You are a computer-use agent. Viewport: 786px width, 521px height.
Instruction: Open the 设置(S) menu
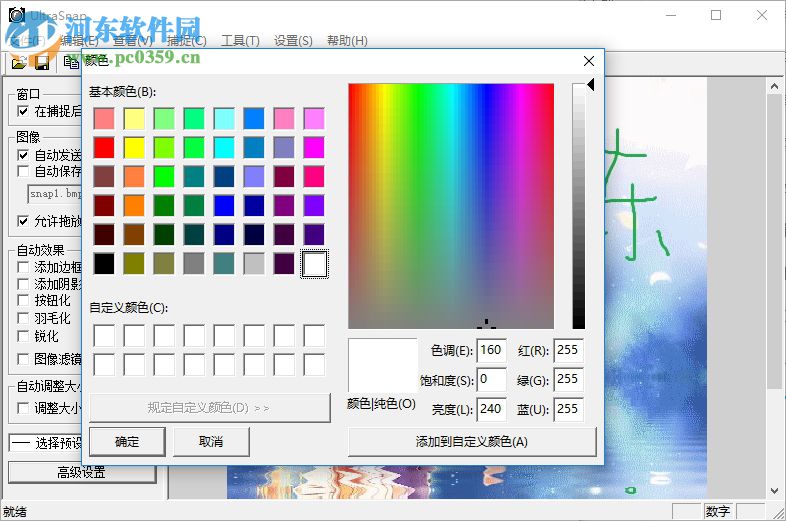pos(293,41)
